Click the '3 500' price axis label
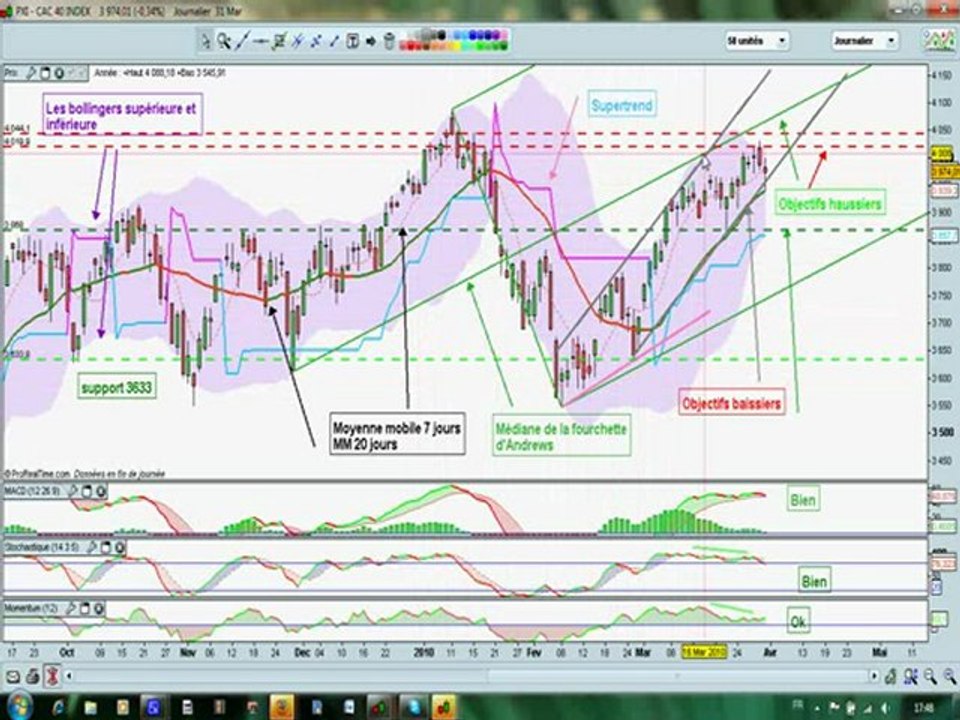 [943, 432]
